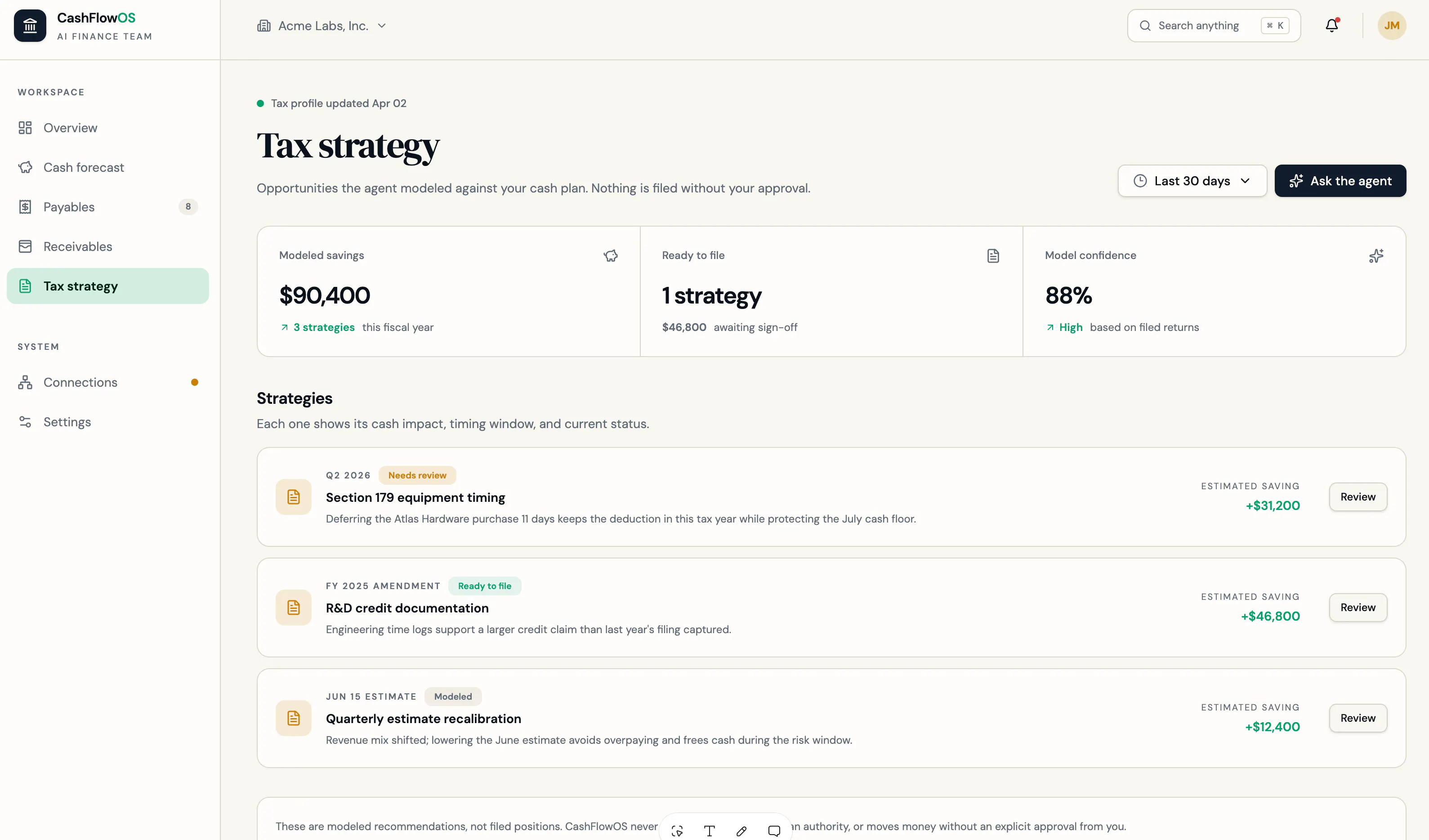The image size is (1429, 840).
Task: Select the pointer select tool in bottom toolbar
Action: click(x=677, y=831)
